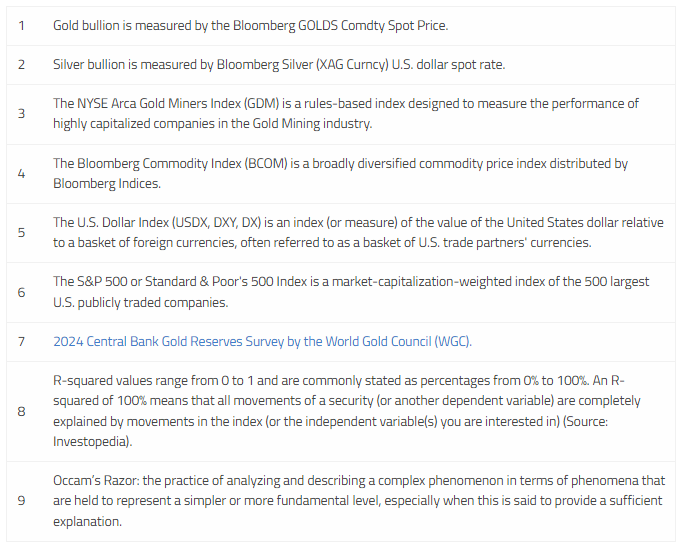The height and width of the screenshot is (552, 684).
Task: Select footnote number 3 cell
Action: click(22, 113)
